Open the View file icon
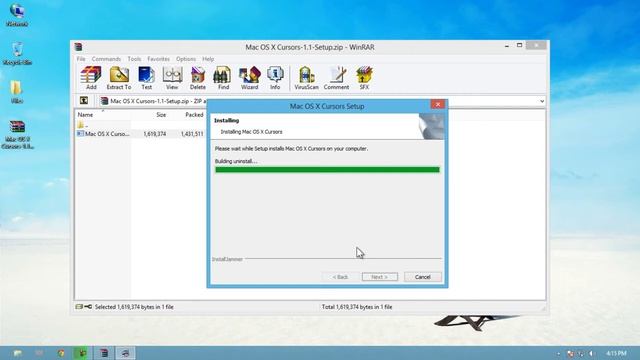The width and height of the screenshot is (640, 360). 172,78
